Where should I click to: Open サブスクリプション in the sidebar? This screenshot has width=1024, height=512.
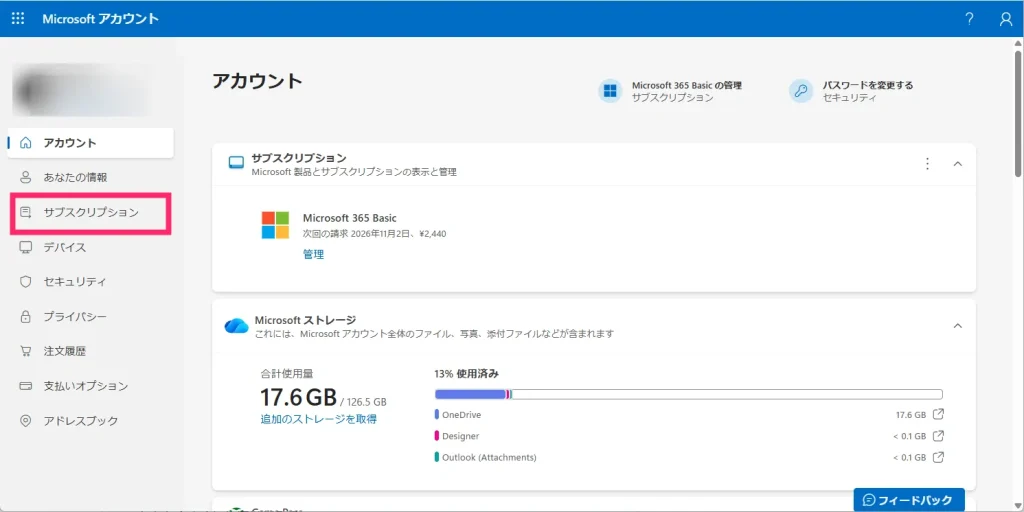point(91,213)
